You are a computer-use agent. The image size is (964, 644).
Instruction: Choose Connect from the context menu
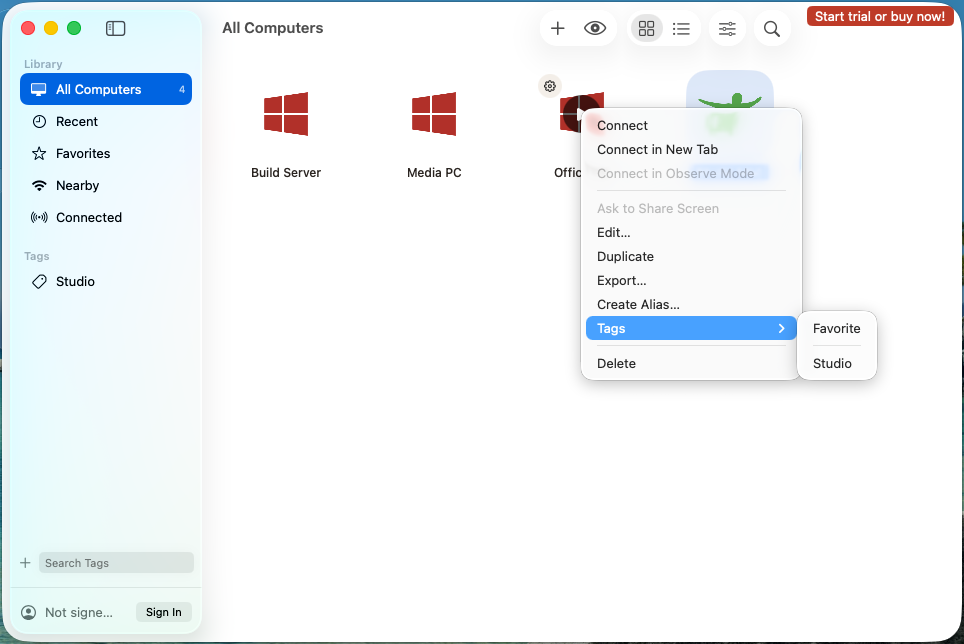pos(691,125)
